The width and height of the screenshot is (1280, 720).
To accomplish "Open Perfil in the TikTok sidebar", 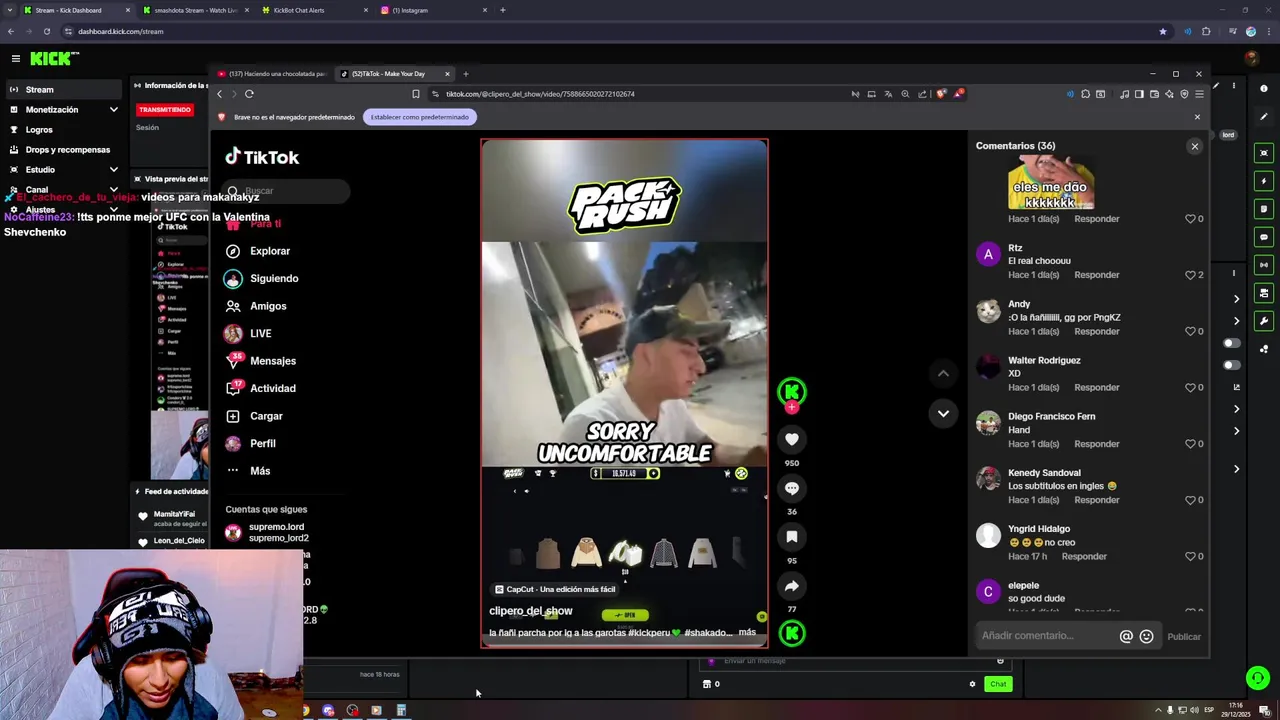I will coord(250,443).
